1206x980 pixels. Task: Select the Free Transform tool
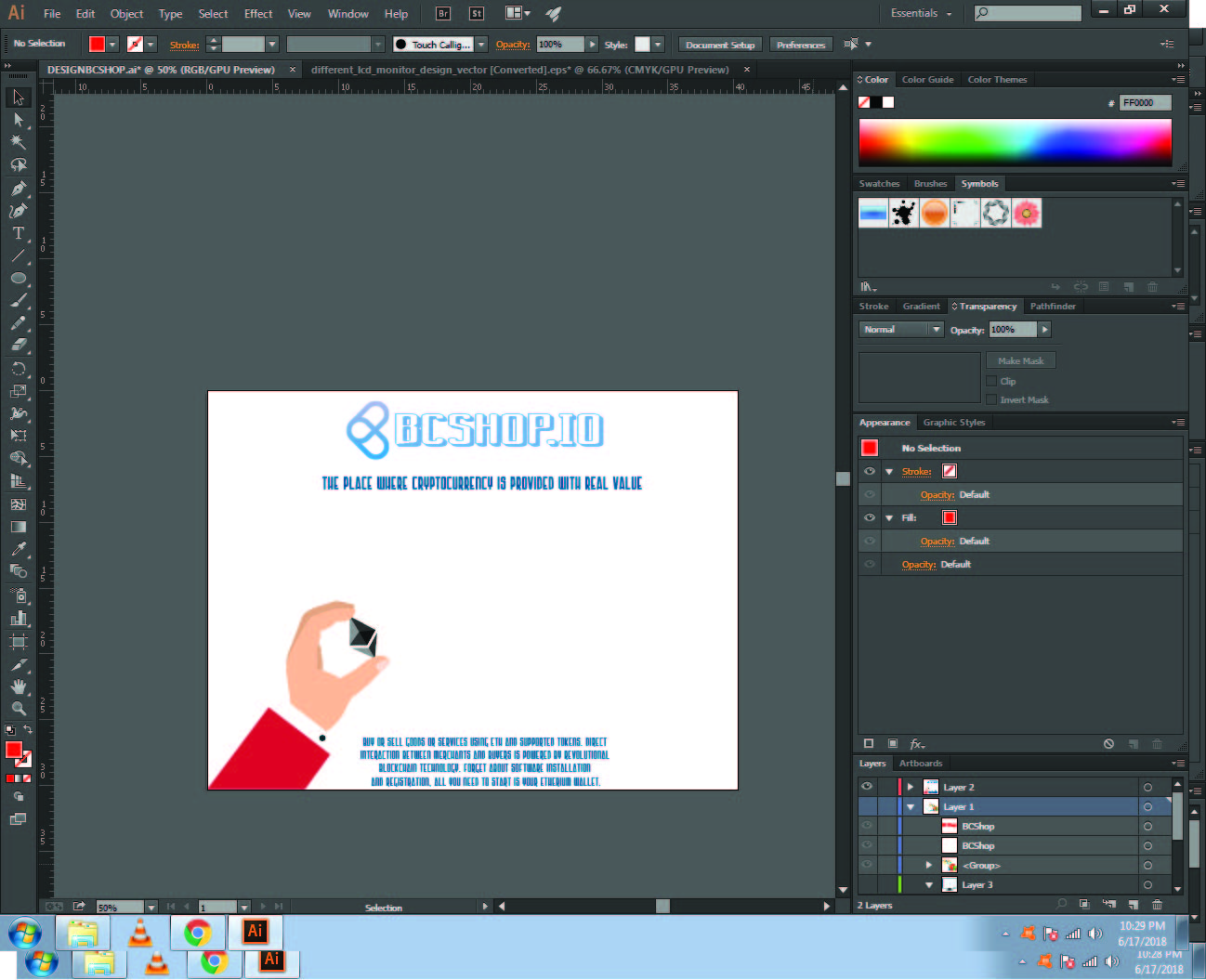click(x=19, y=436)
